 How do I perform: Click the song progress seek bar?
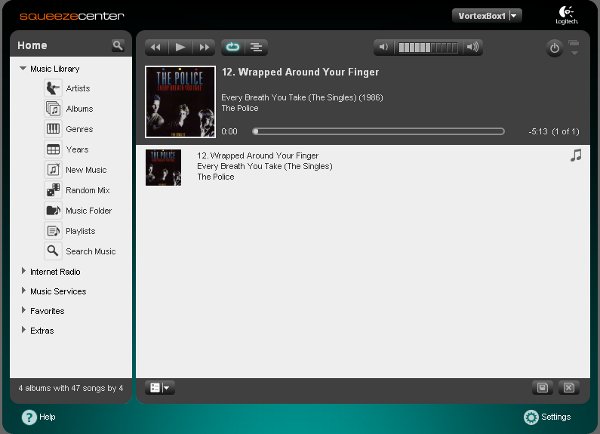point(378,131)
